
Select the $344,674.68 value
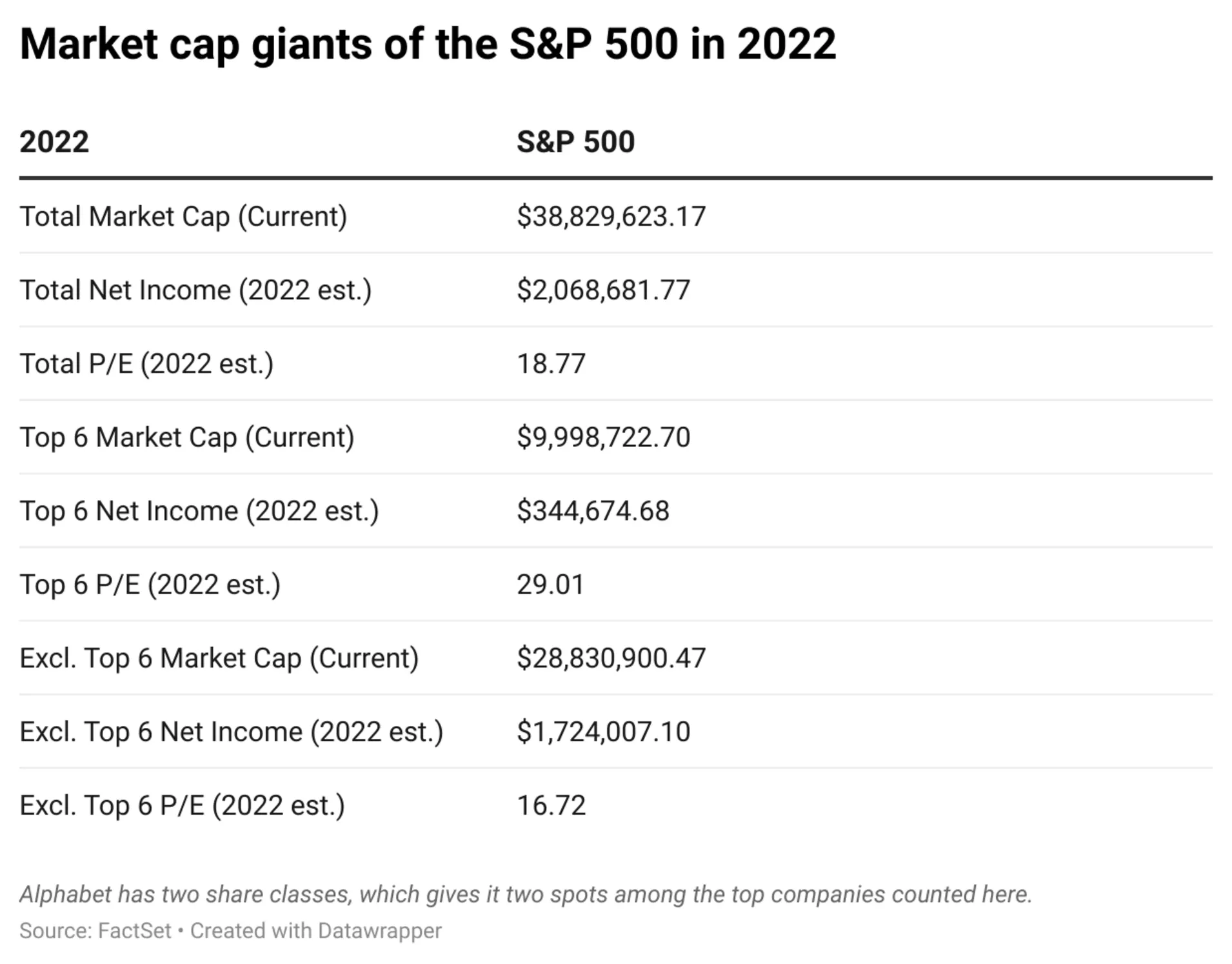tap(593, 511)
